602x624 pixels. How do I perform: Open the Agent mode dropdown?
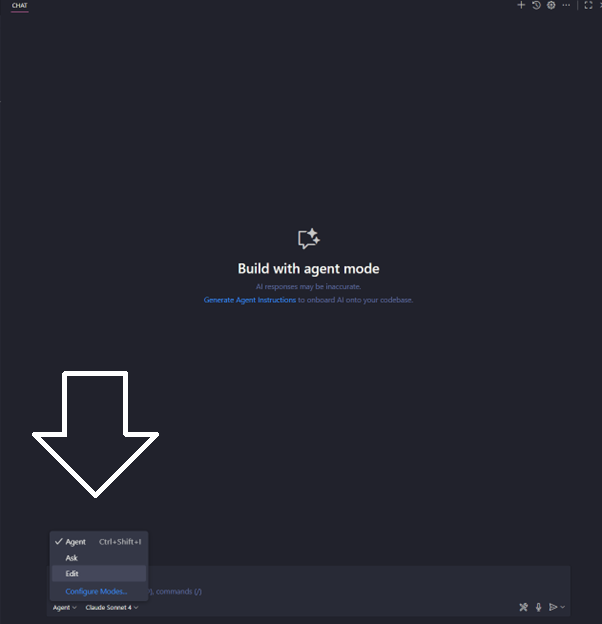click(x=64, y=607)
